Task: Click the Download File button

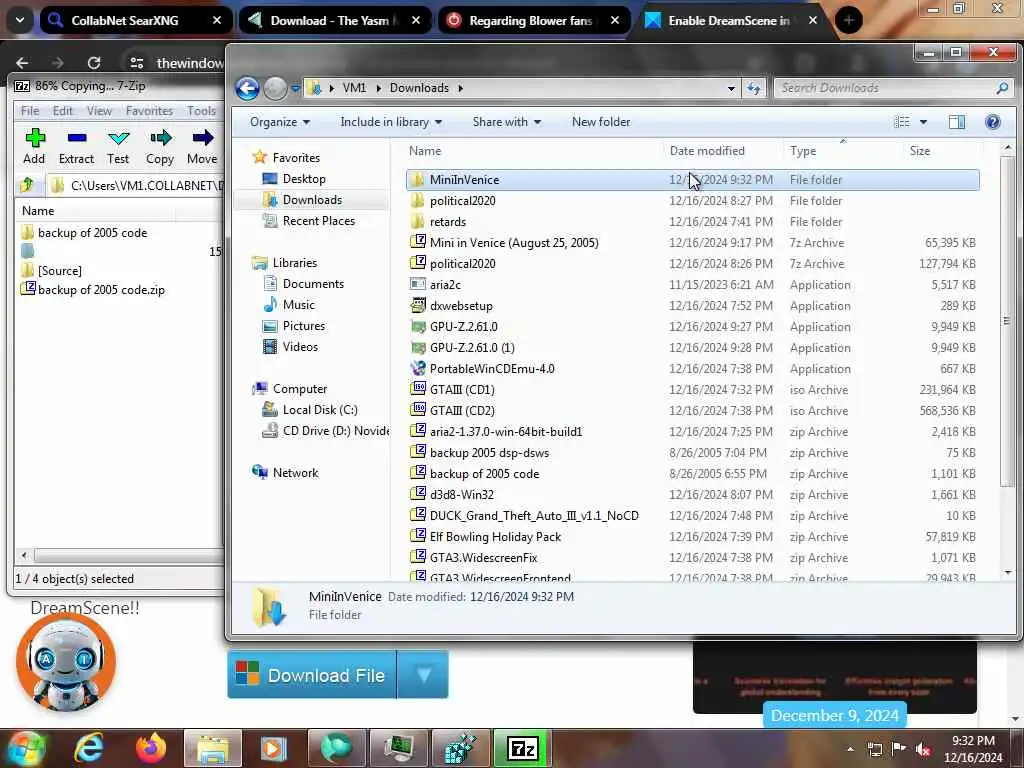Action: (312, 675)
